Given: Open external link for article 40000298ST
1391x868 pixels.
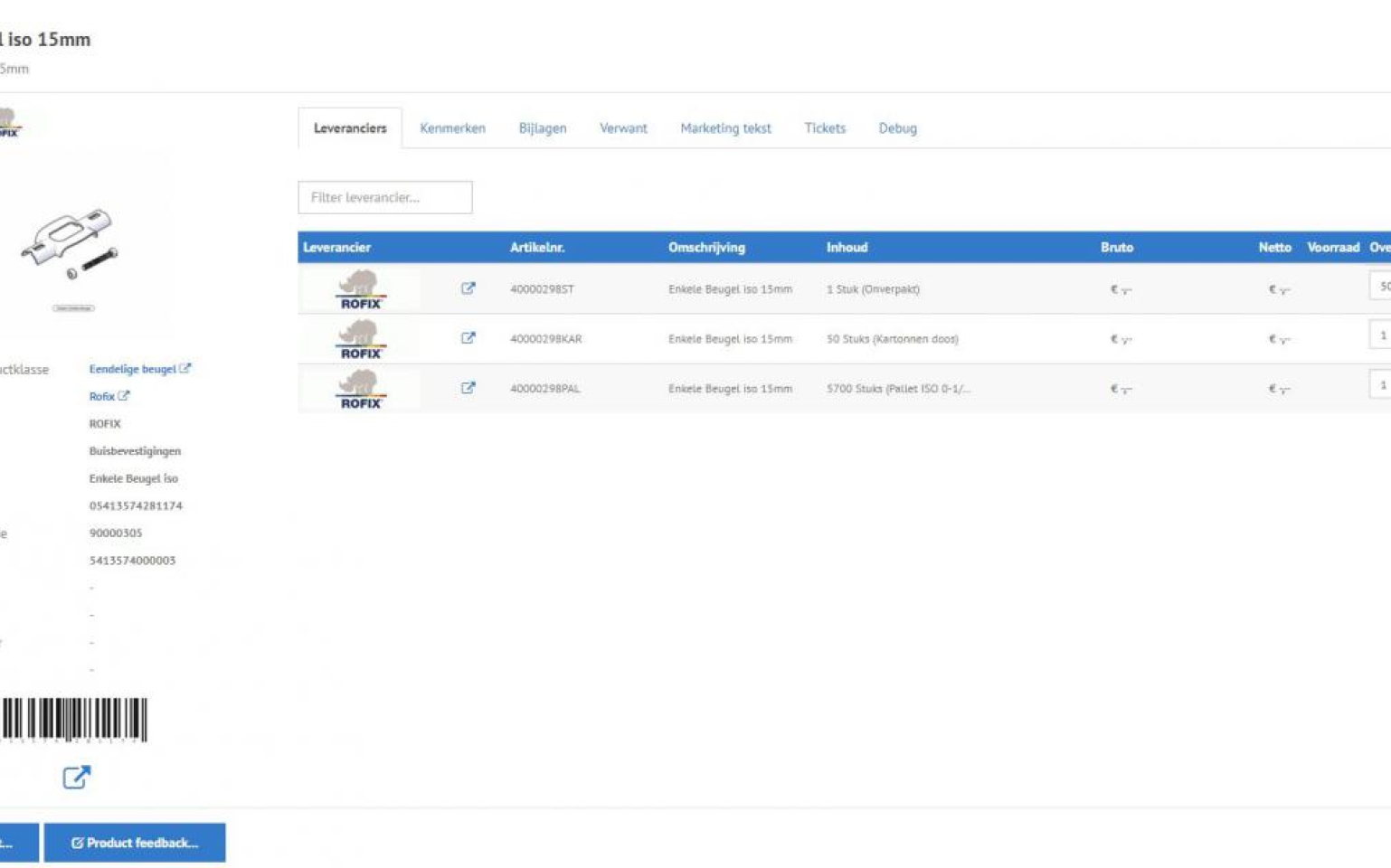Looking at the screenshot, I should point(468,288).
